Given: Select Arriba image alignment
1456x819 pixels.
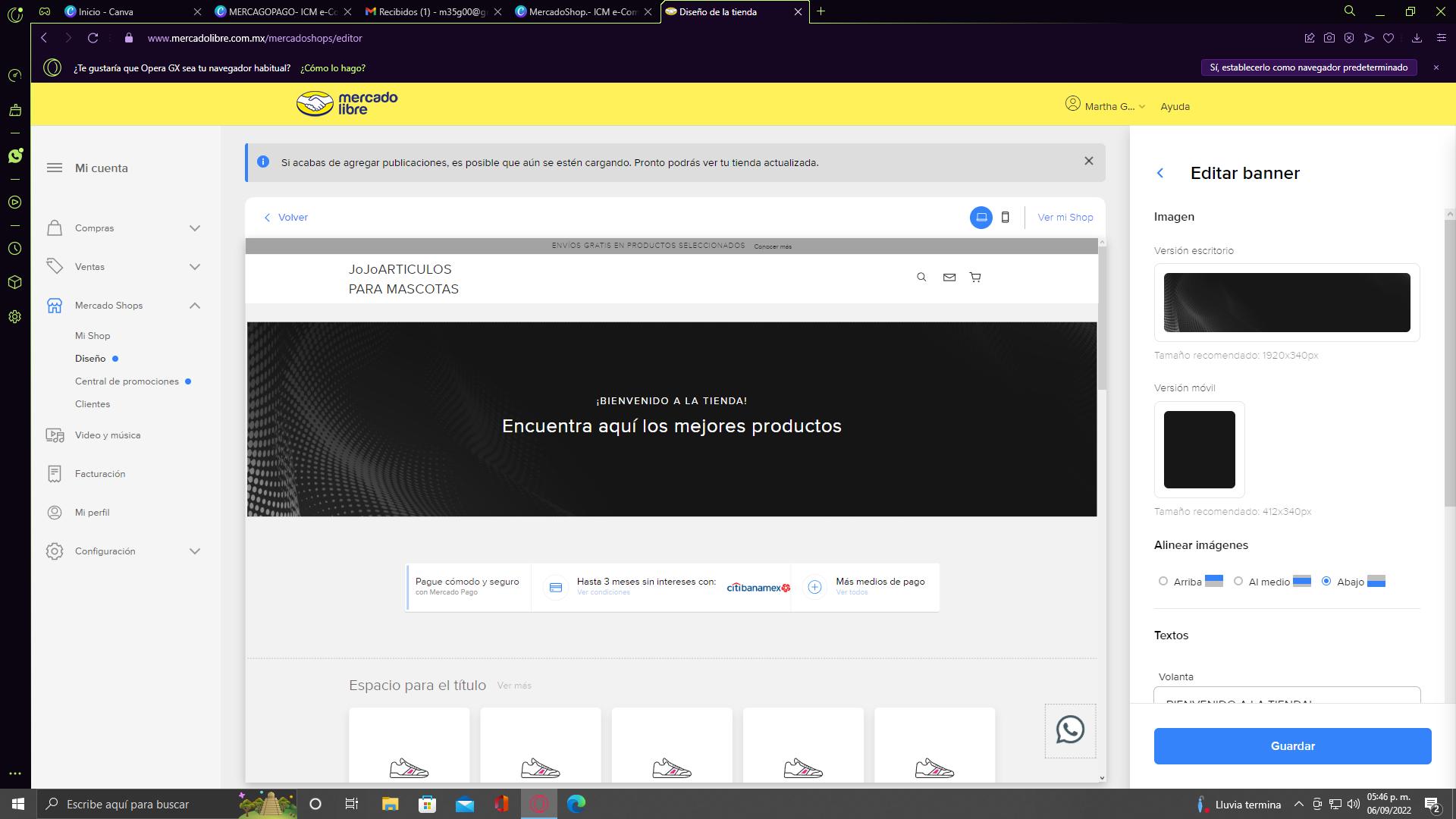Looking at the screenshot, I should click(1163, 582).
